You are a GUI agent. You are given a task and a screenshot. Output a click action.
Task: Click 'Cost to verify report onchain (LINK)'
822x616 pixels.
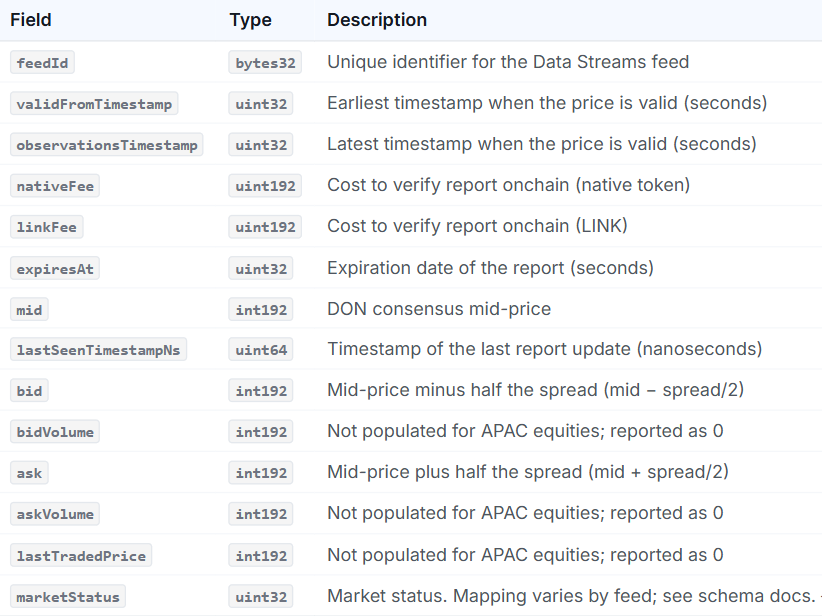[x=478, y=226]
